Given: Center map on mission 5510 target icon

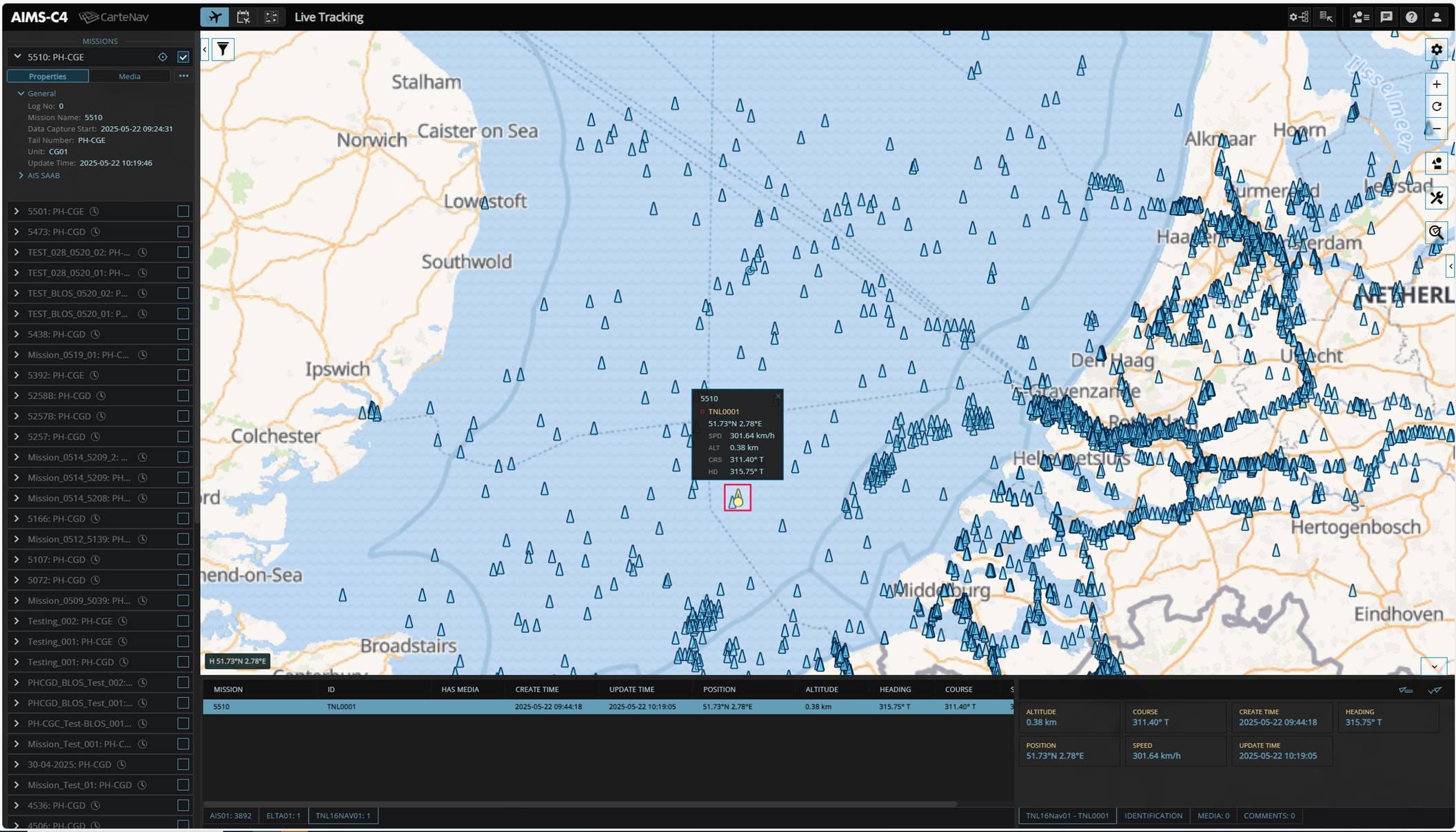Looking at the screenshot, I should (x=163, y=57).
